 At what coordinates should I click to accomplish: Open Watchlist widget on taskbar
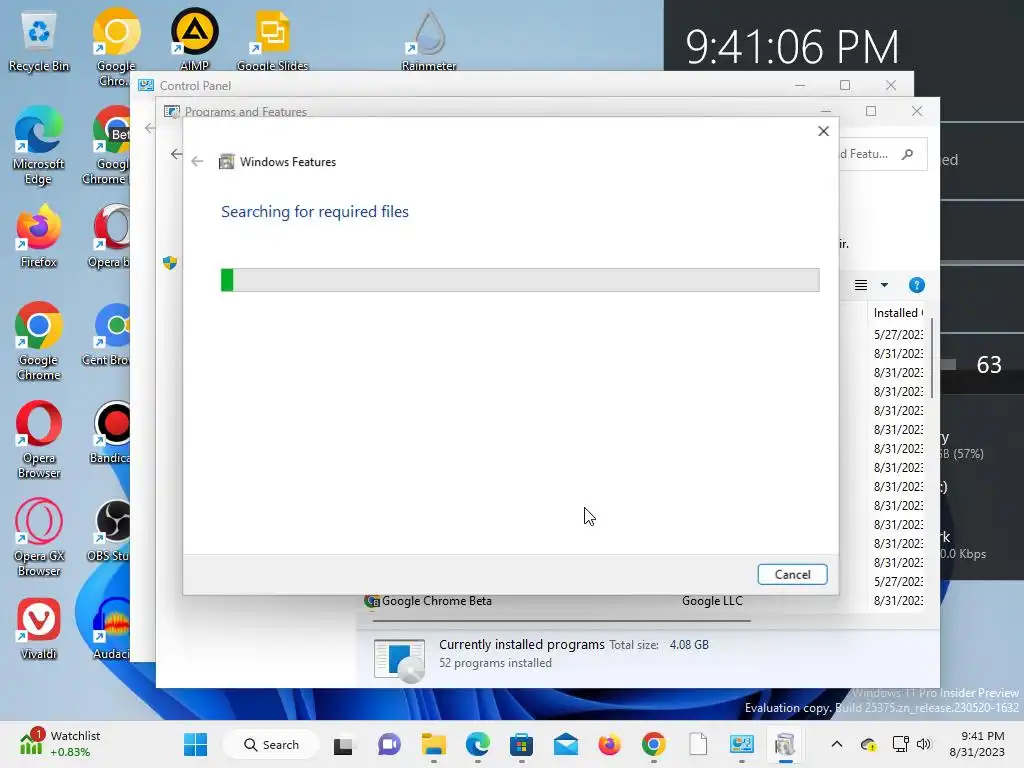click(x=60, y=744)
